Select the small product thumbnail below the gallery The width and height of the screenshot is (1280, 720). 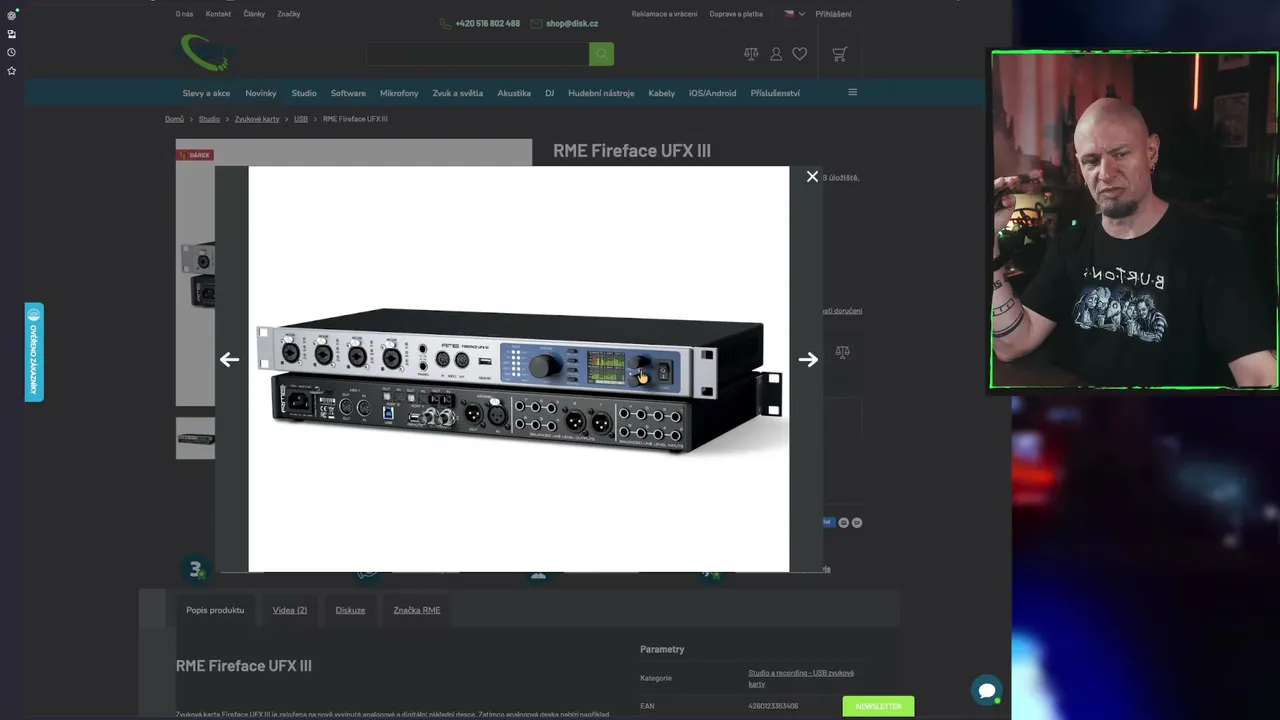196,438
